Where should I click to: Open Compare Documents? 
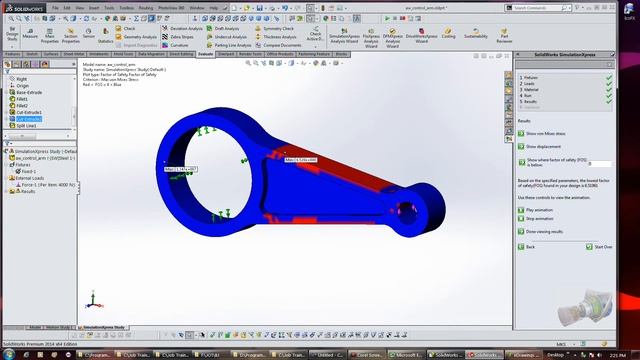click(x=278, y=45)
